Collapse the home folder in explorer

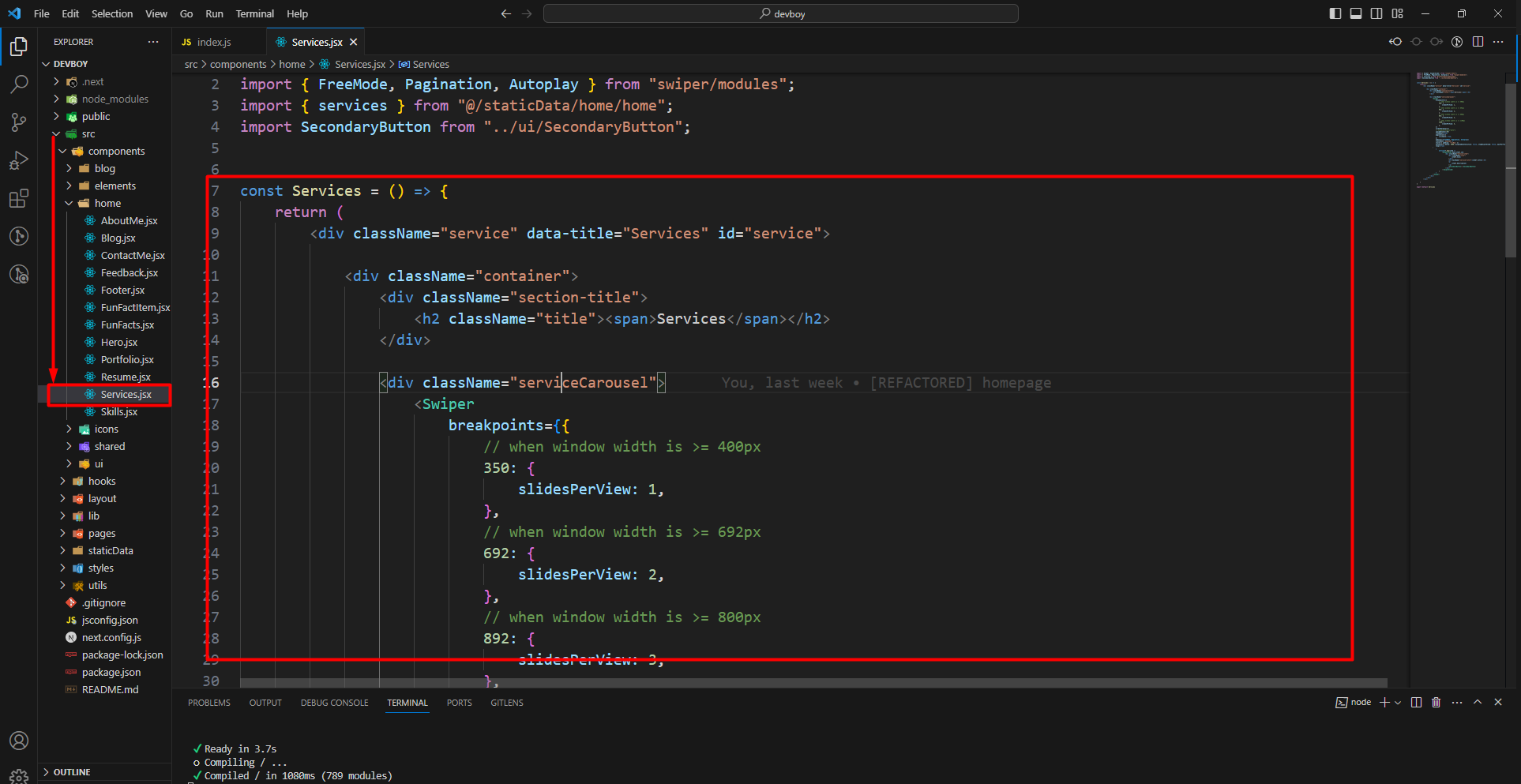coord(107,203)
